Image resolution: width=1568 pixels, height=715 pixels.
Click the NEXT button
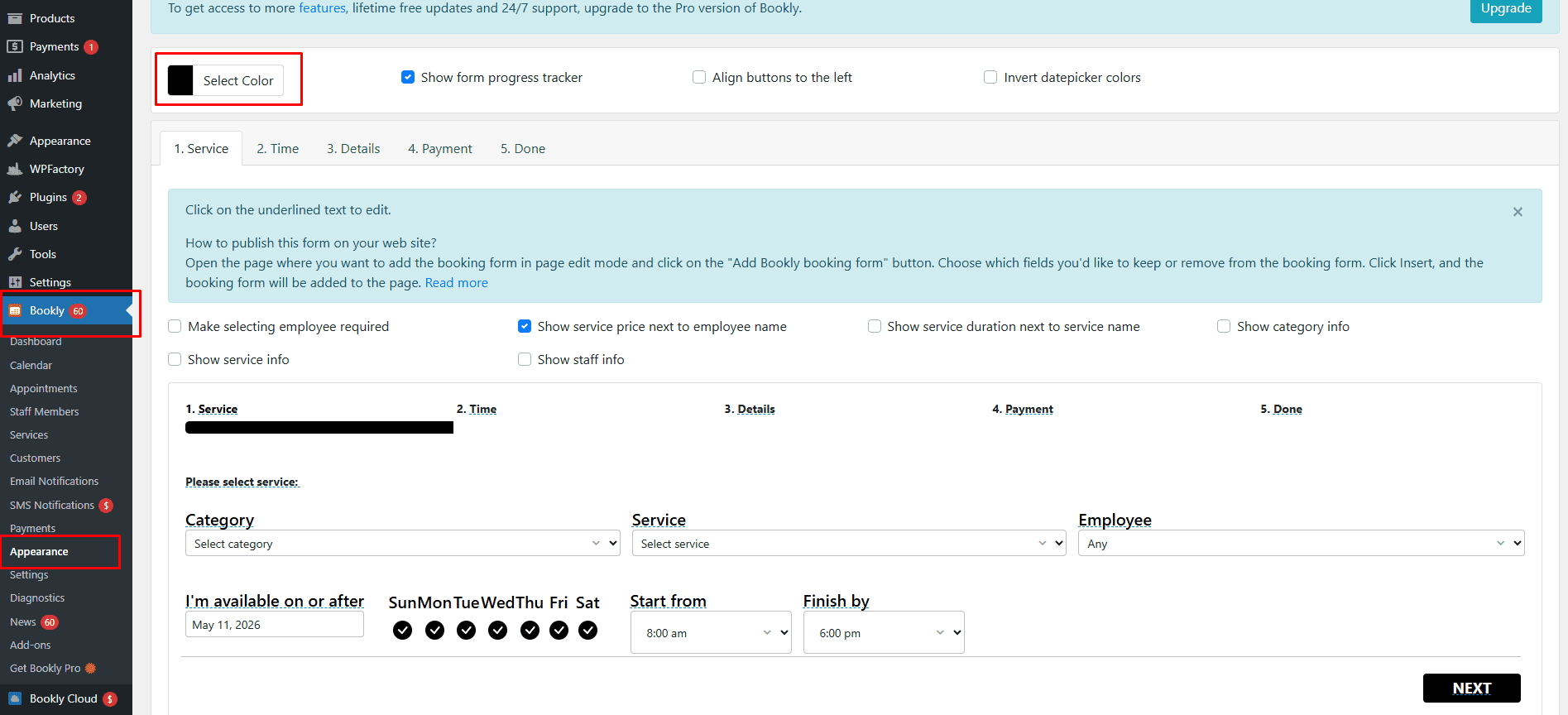click(x=1472, y=688)
